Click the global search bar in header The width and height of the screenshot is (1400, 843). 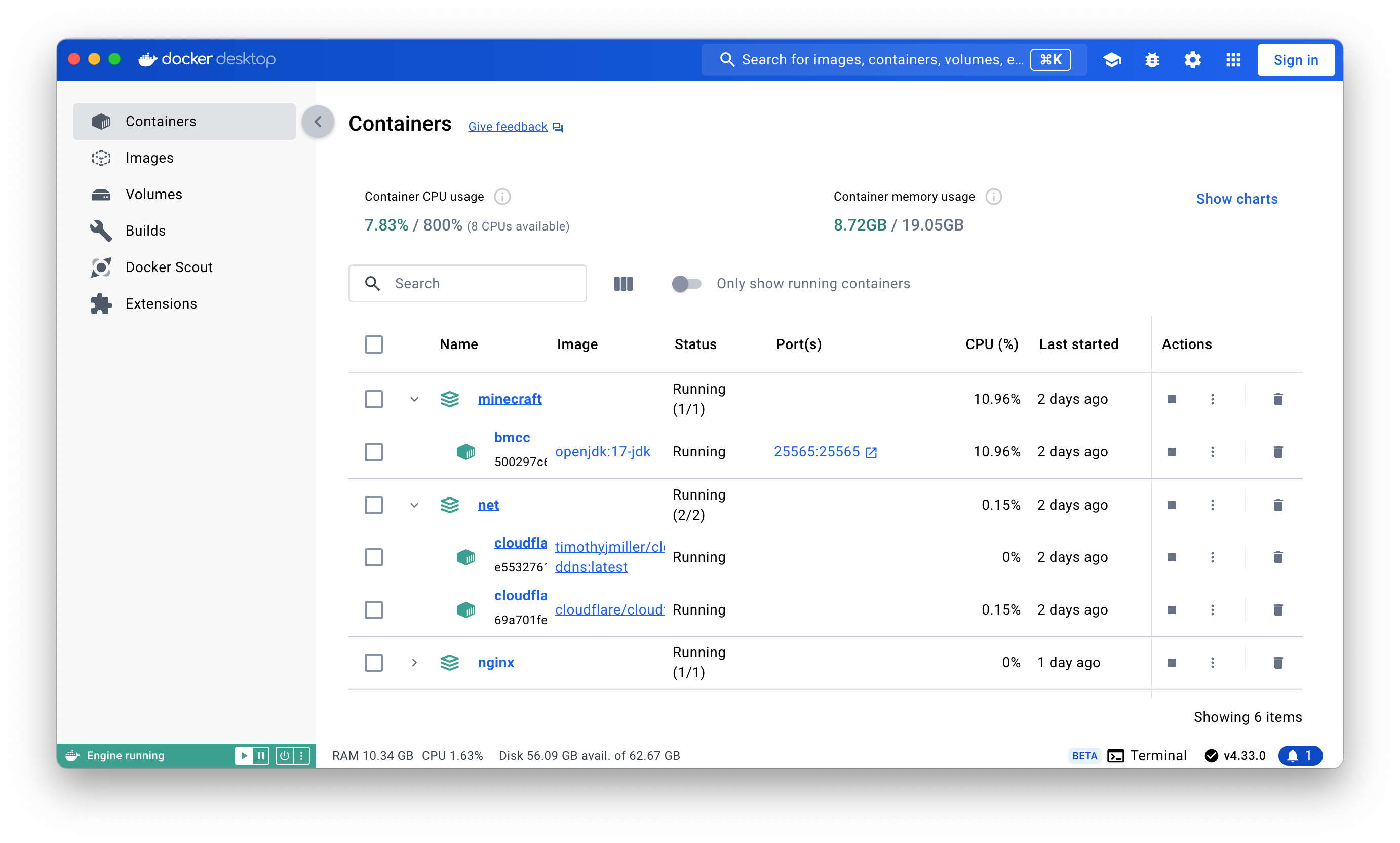click(893, 60)
